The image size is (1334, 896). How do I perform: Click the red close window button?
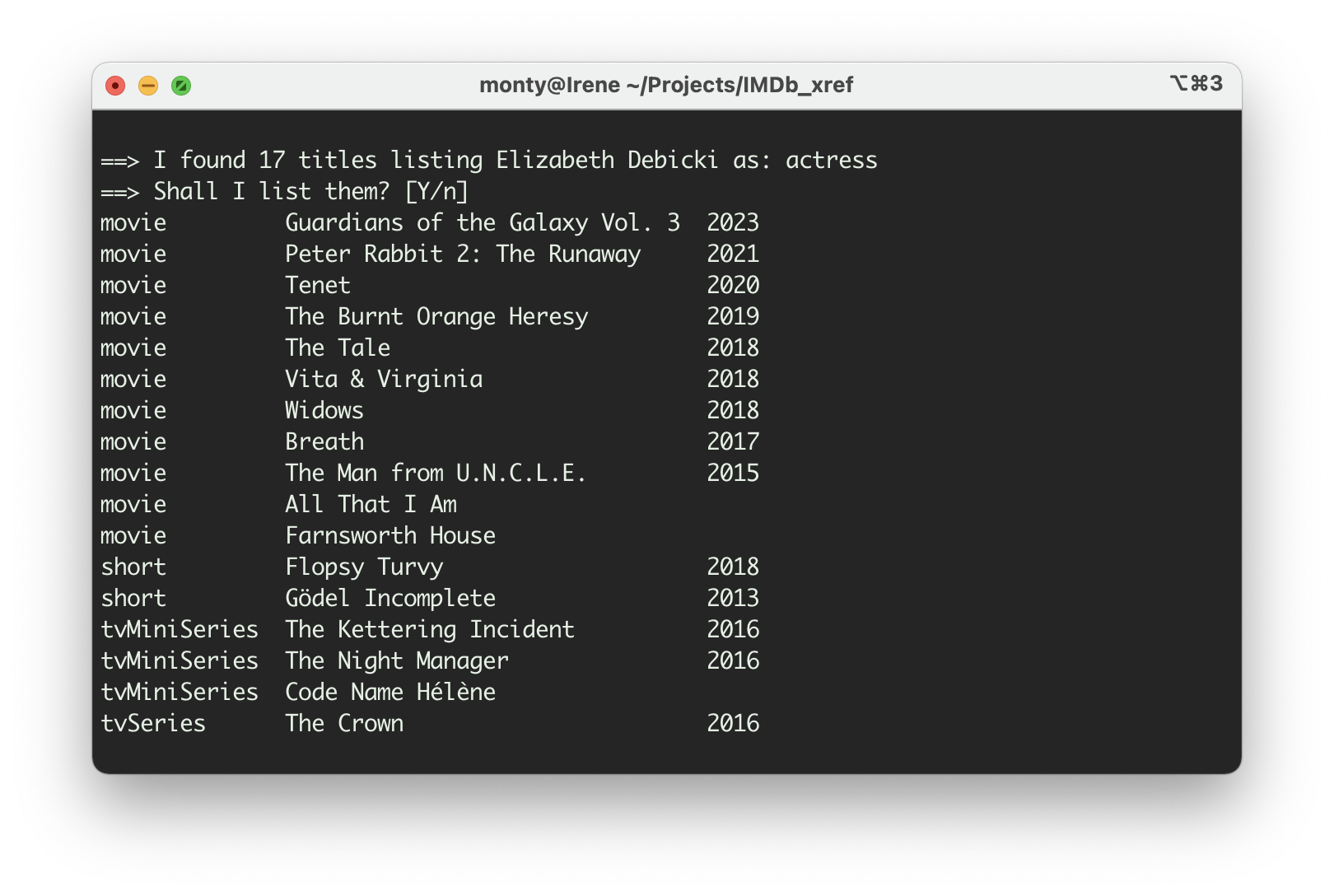click(115, 86)
